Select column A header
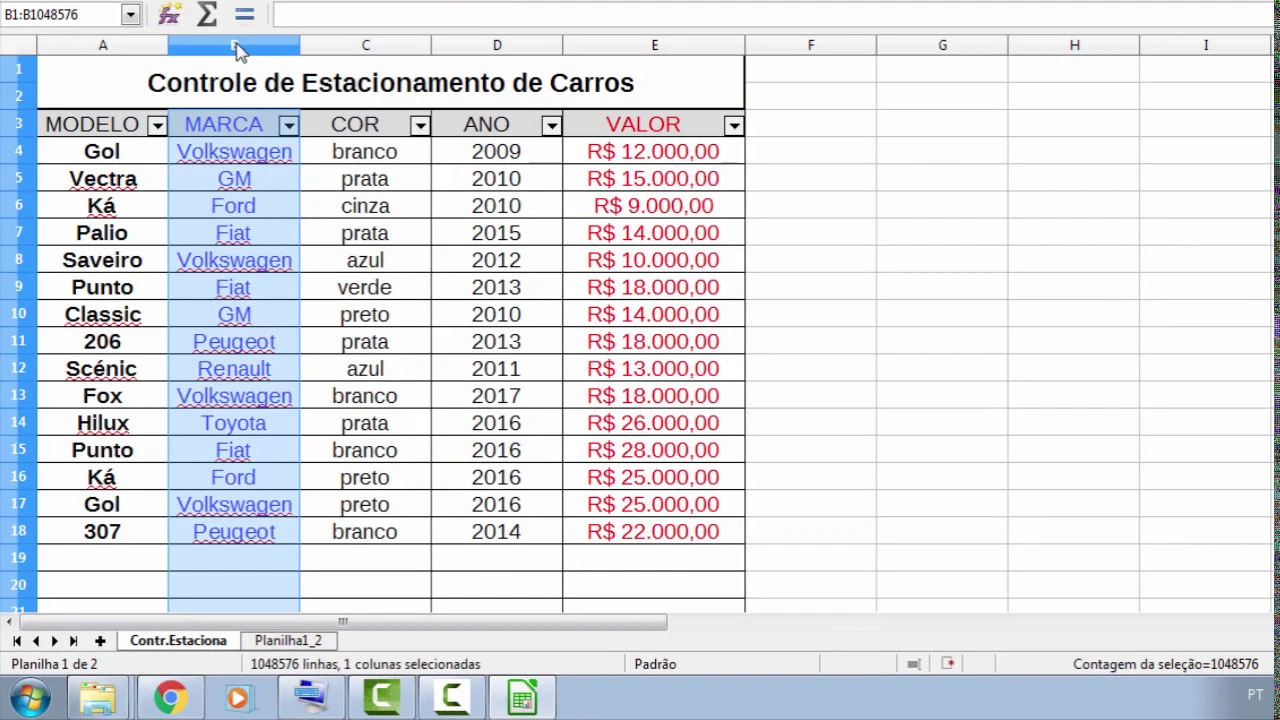 tap(102, 45)
